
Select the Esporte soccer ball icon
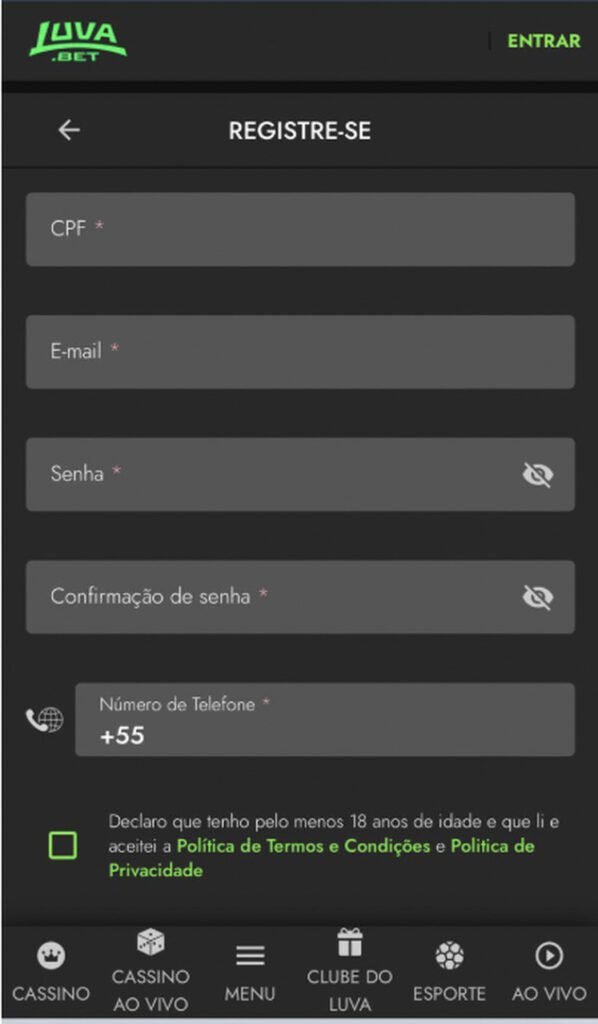click(x=450, y=956)
